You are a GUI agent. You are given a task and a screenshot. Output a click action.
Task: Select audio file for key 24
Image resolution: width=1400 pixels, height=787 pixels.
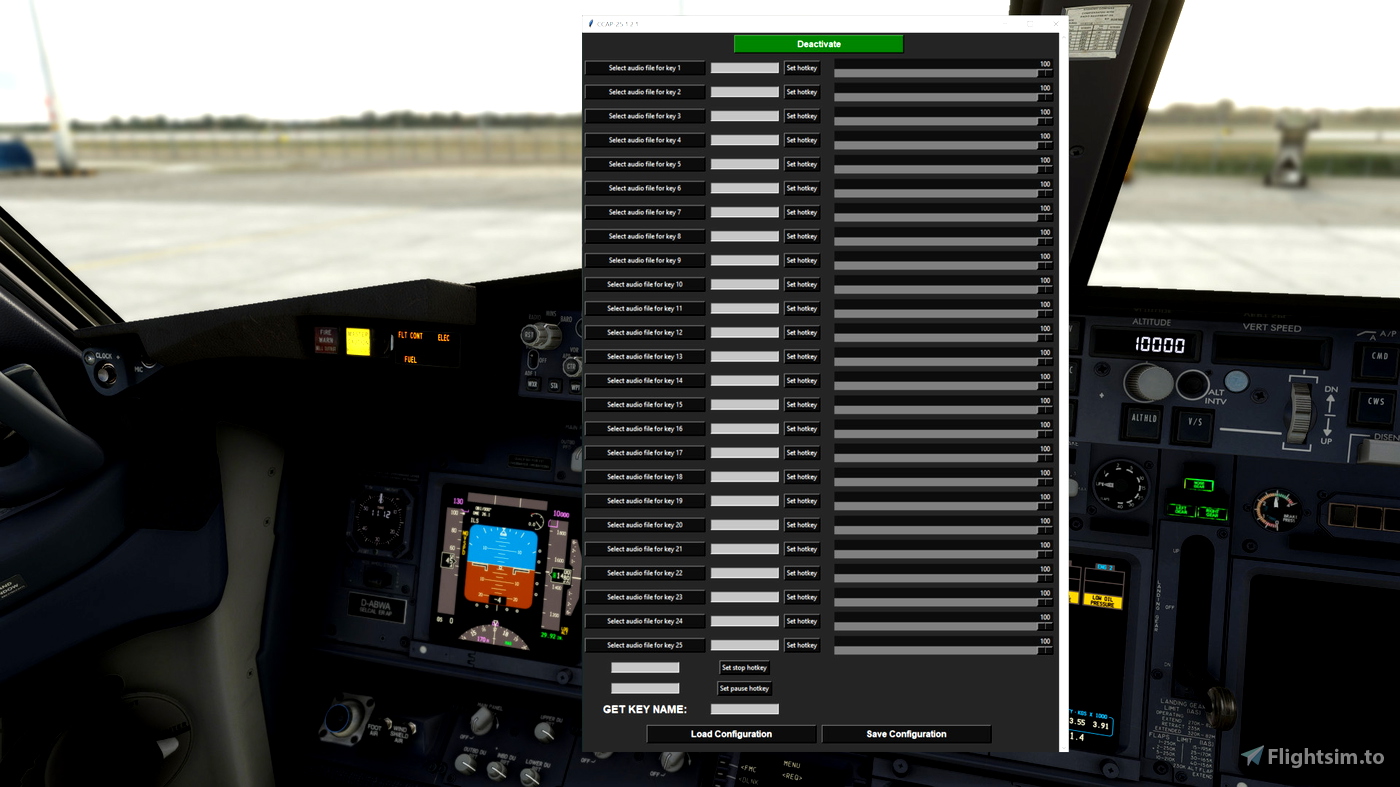click(x=645, y=621)
